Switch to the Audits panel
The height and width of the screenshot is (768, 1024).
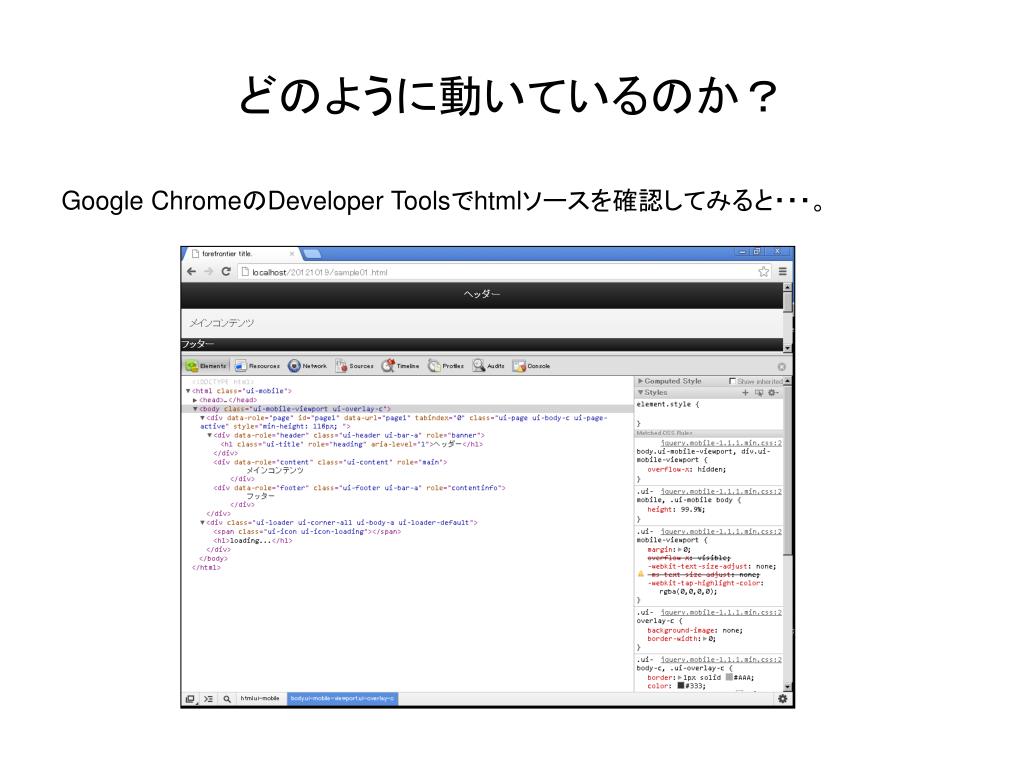click(x=488, y=366)
